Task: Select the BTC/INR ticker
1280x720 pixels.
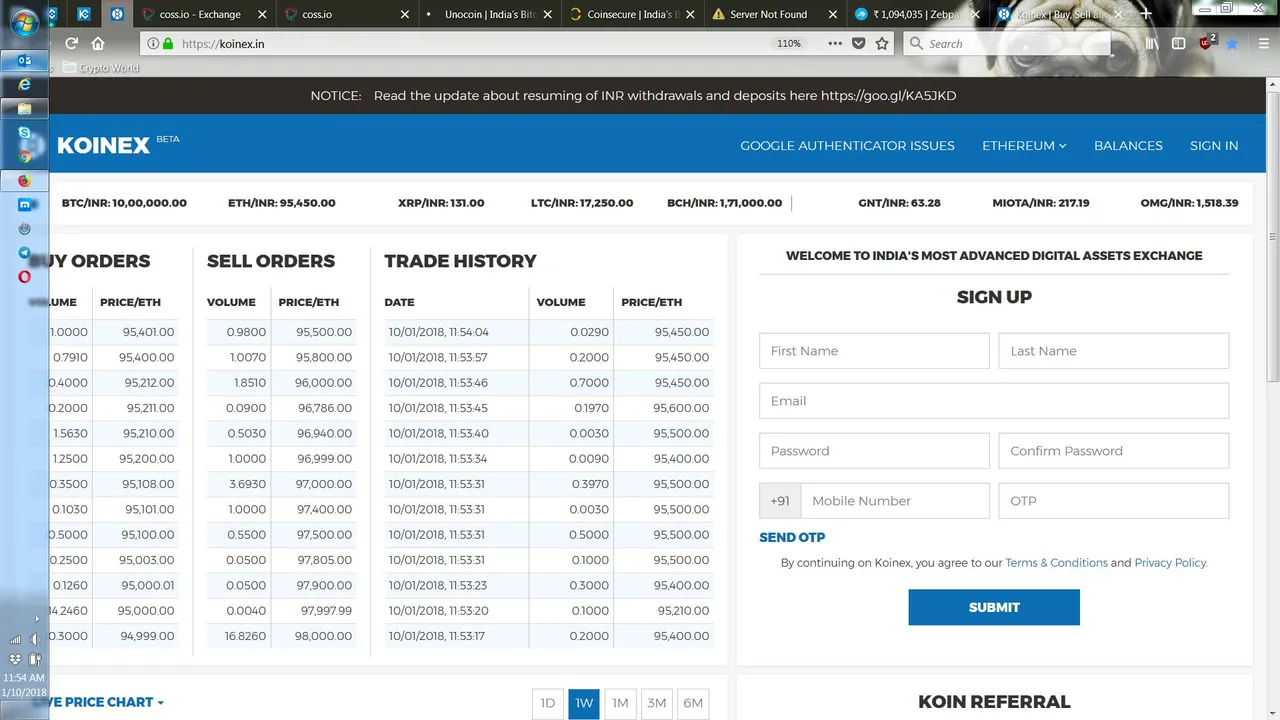Action: (x=124, y=203)
